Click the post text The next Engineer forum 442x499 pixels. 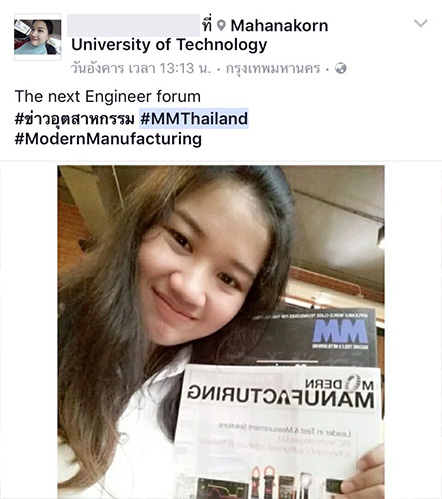coord(108,97)
